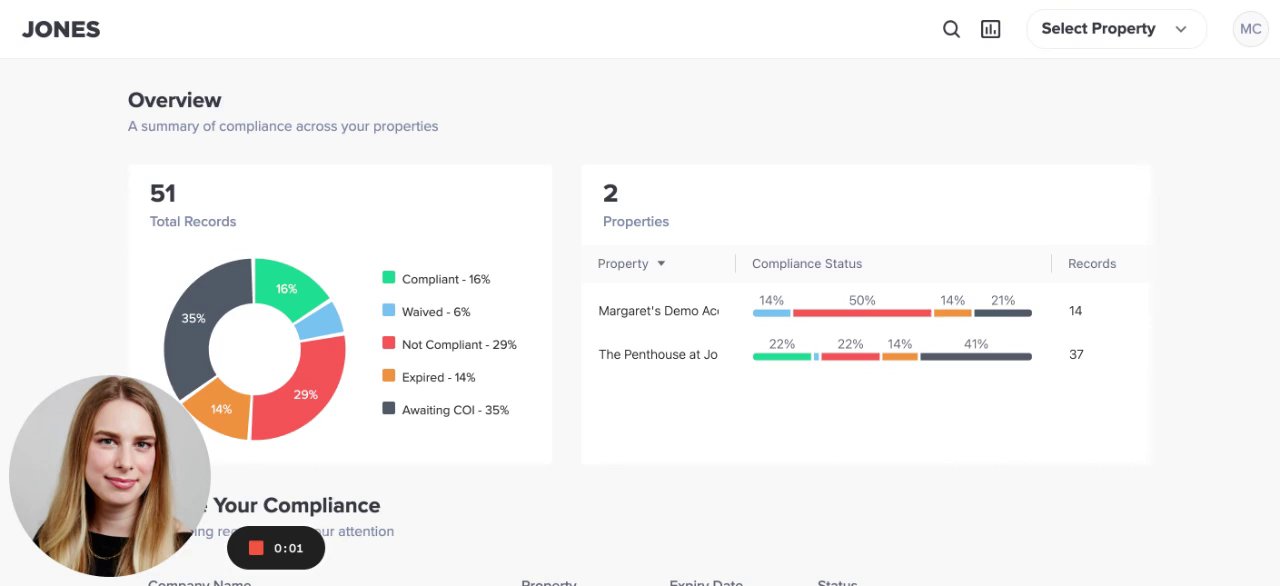The width and height of the screenshot is (1280, 586).
Task: Click the 50% red bar for Margaret's Demo
Action: (862, 313)
